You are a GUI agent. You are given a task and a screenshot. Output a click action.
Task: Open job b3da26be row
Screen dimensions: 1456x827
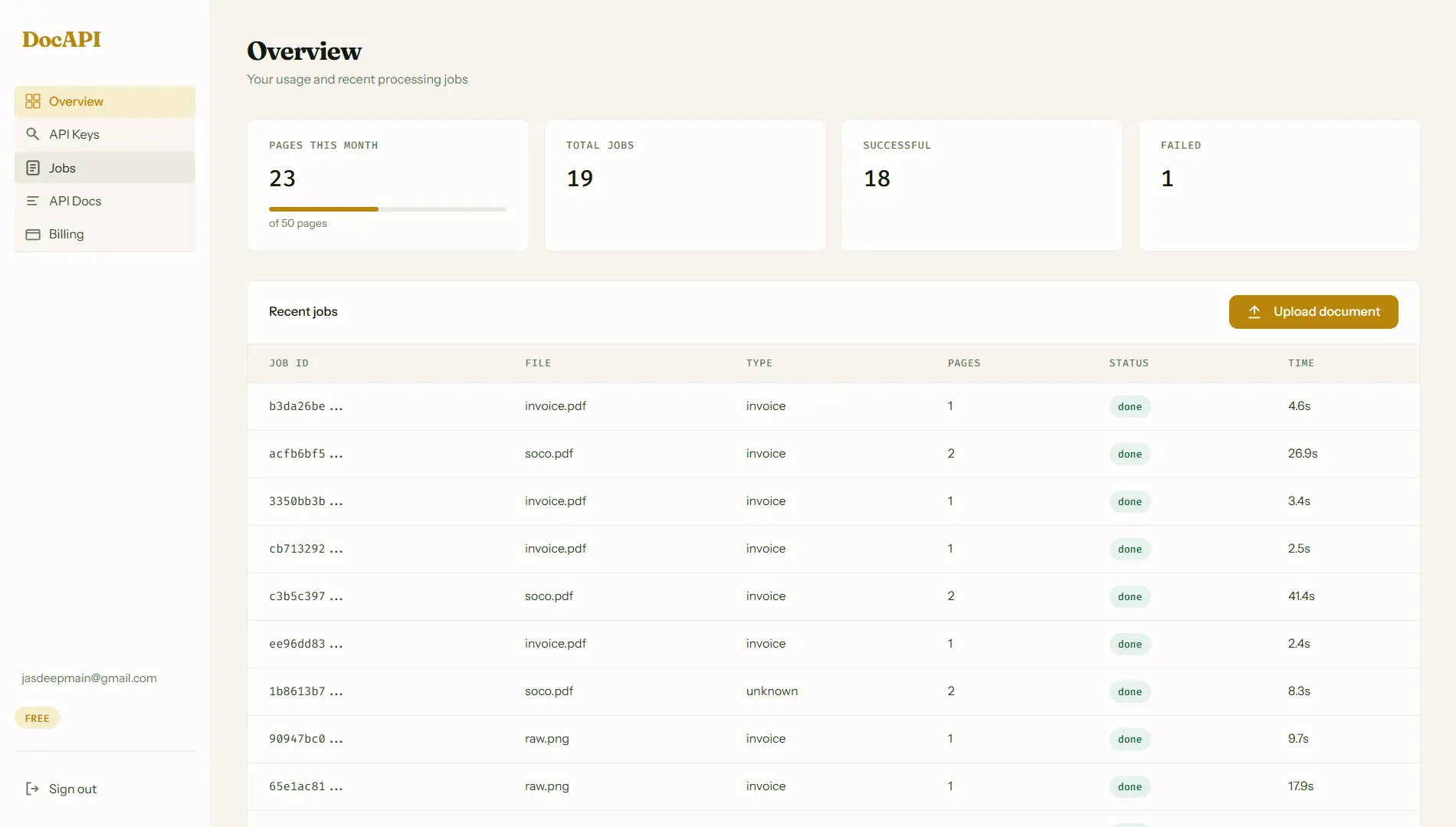tap(833, 406)
